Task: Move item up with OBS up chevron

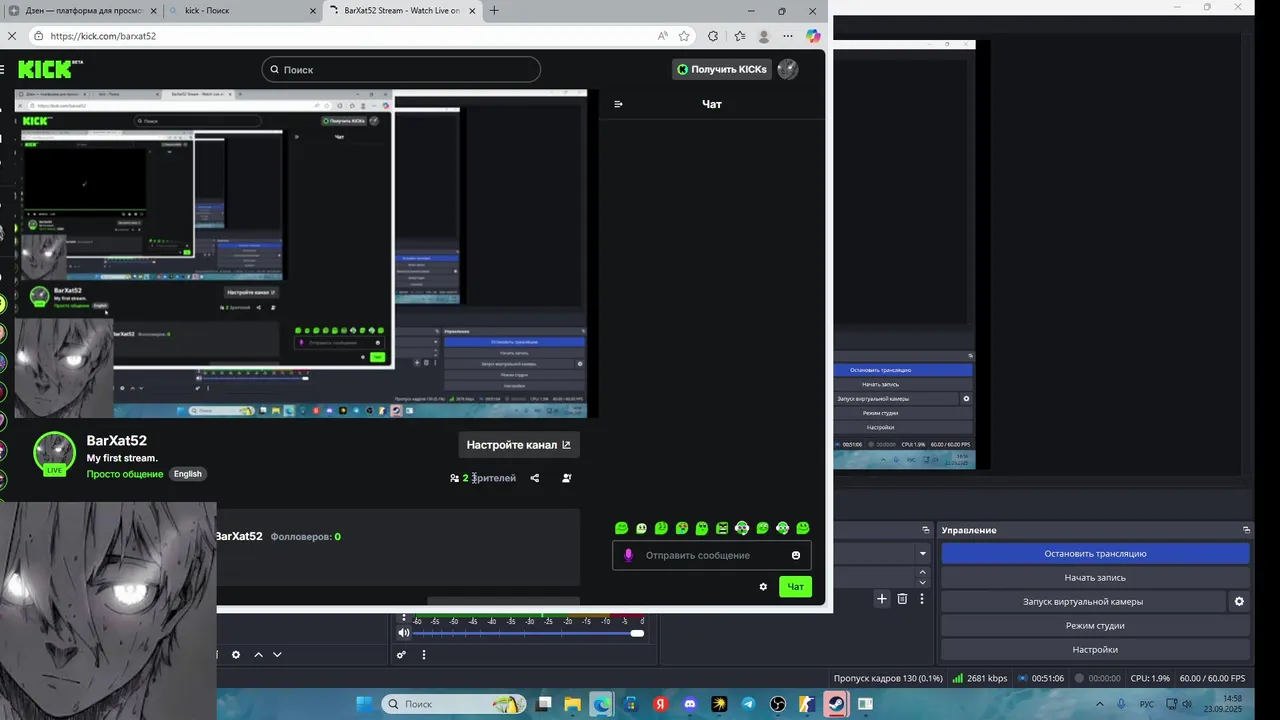Action: click(923, 572)
